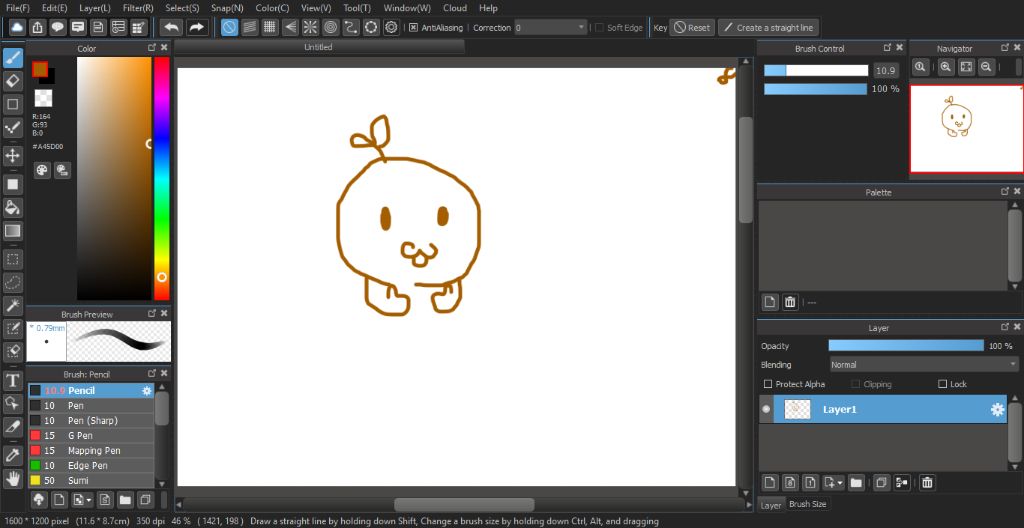
Task: Open the Snap(N) menu
Action: [227, 8]
